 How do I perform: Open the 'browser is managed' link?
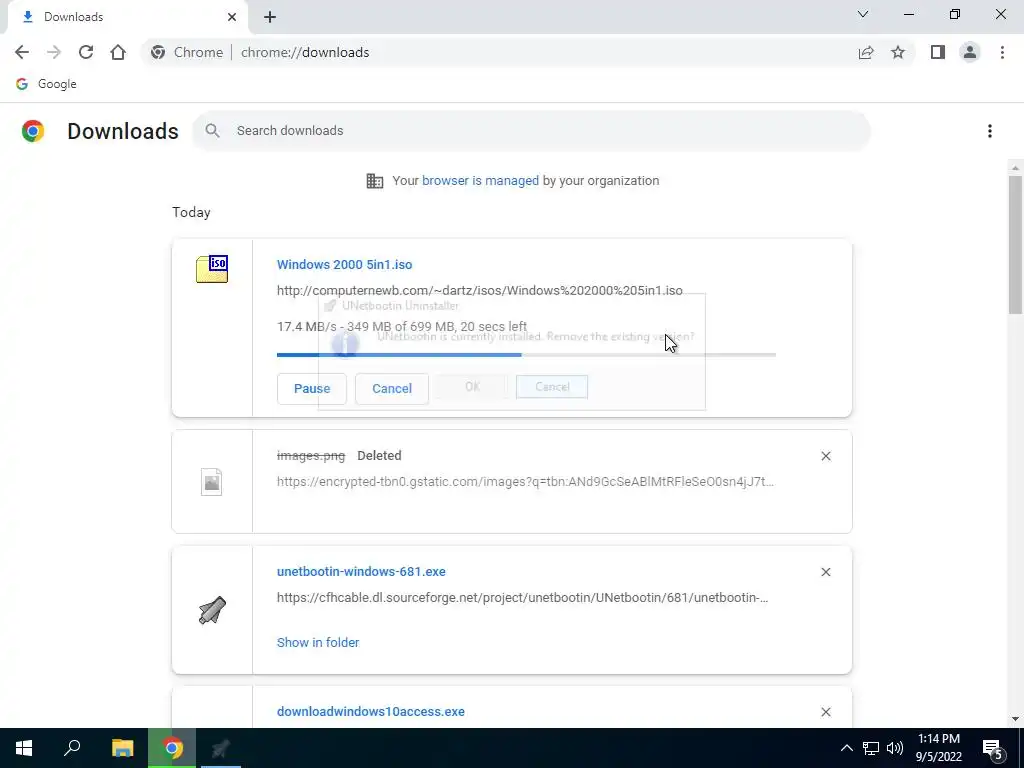(x=480, y=181)
